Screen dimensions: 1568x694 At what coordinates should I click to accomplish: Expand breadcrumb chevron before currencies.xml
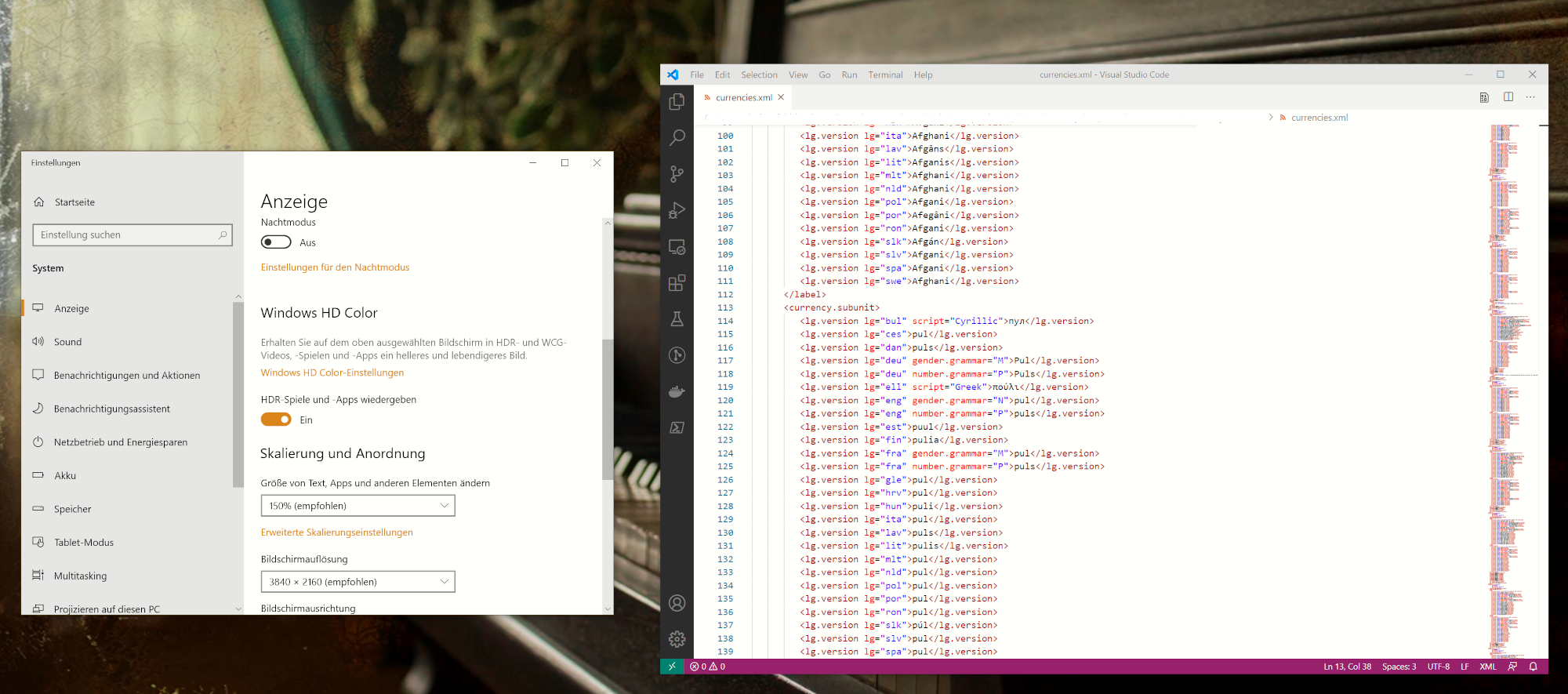click(x=1271, y=118)
